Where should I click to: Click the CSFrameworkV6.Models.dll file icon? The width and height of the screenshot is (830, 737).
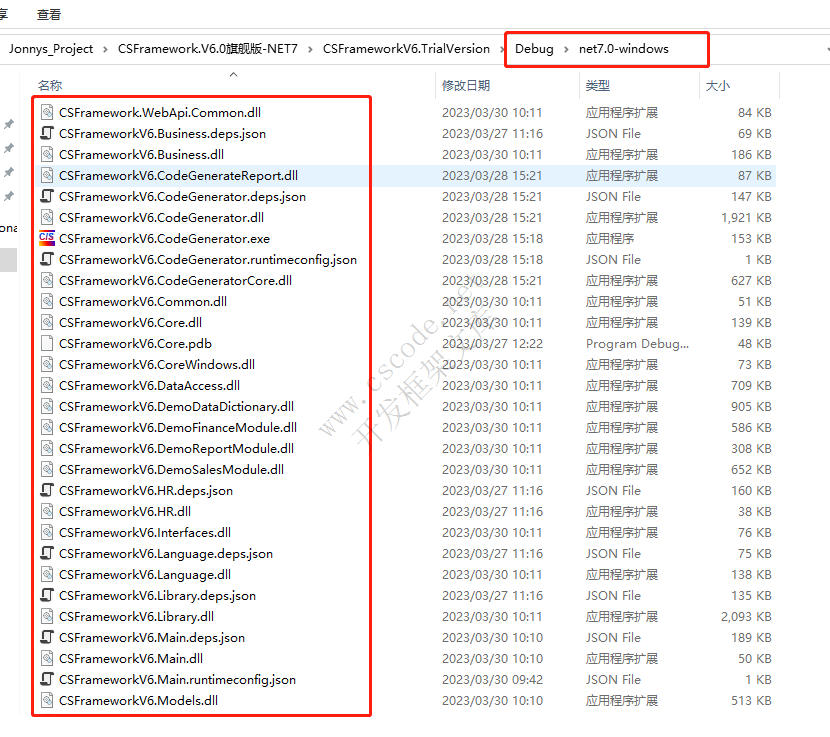(x=47, y=700)
